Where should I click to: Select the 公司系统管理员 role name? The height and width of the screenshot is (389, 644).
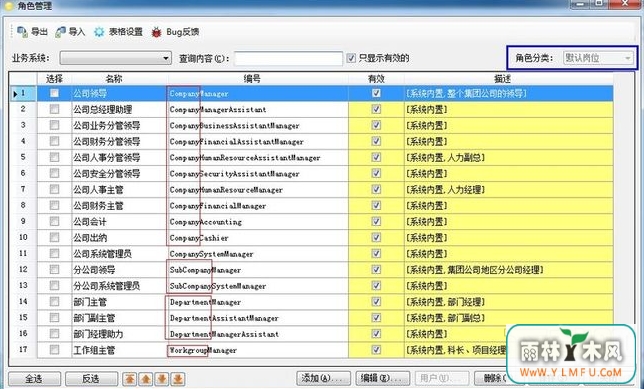pos(103,253)
